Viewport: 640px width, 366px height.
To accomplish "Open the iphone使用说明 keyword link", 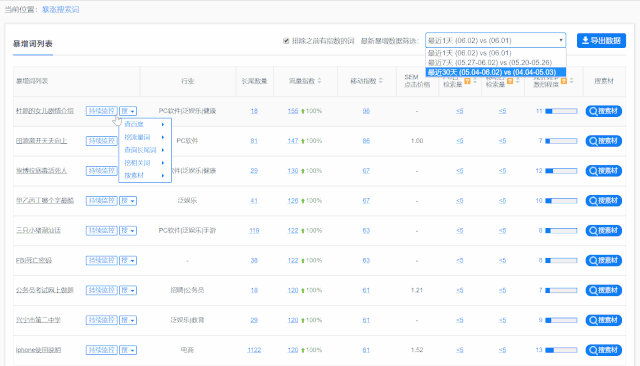I will point(38,350).
